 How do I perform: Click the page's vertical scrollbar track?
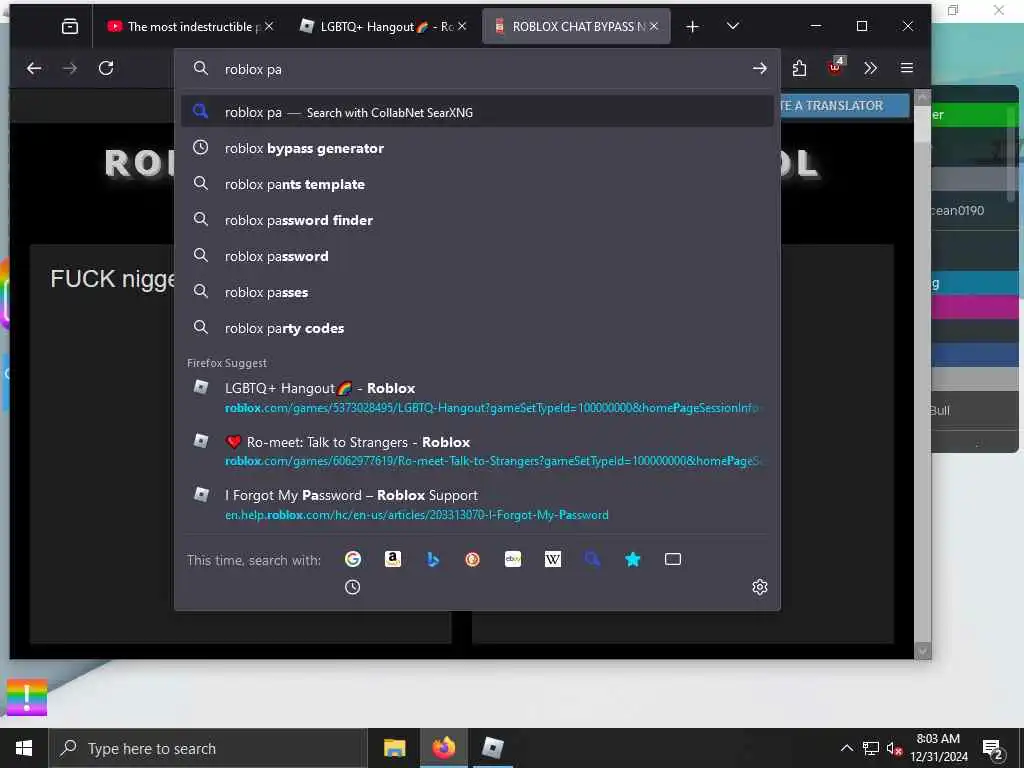coord(922,392)
